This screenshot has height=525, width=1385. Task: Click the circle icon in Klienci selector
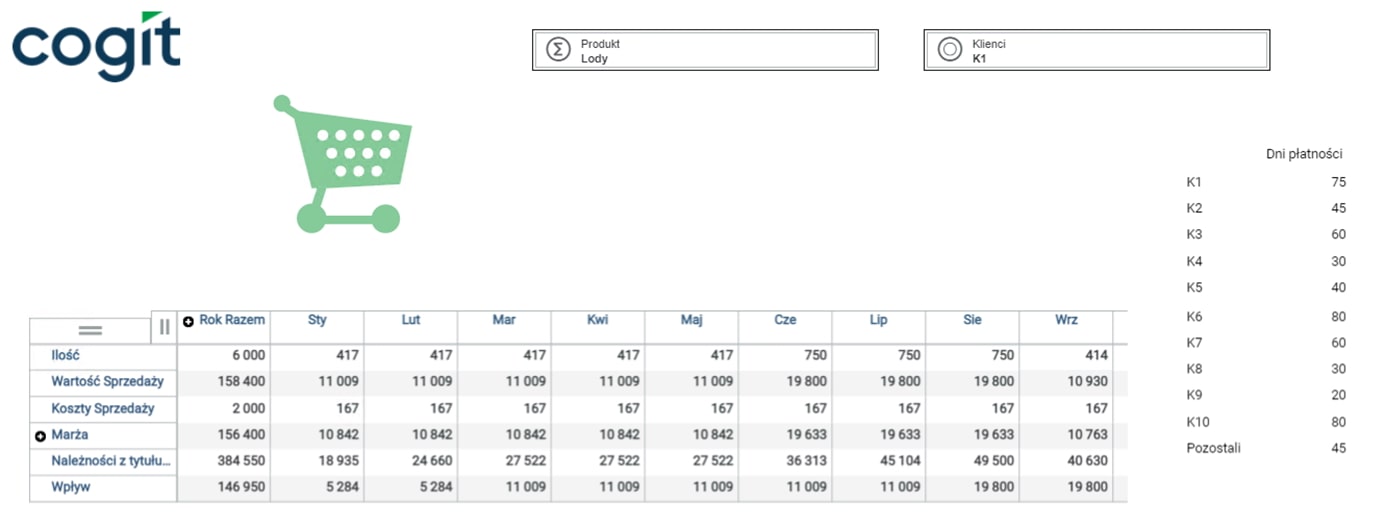pyautogui.click(x=949, y=50)
